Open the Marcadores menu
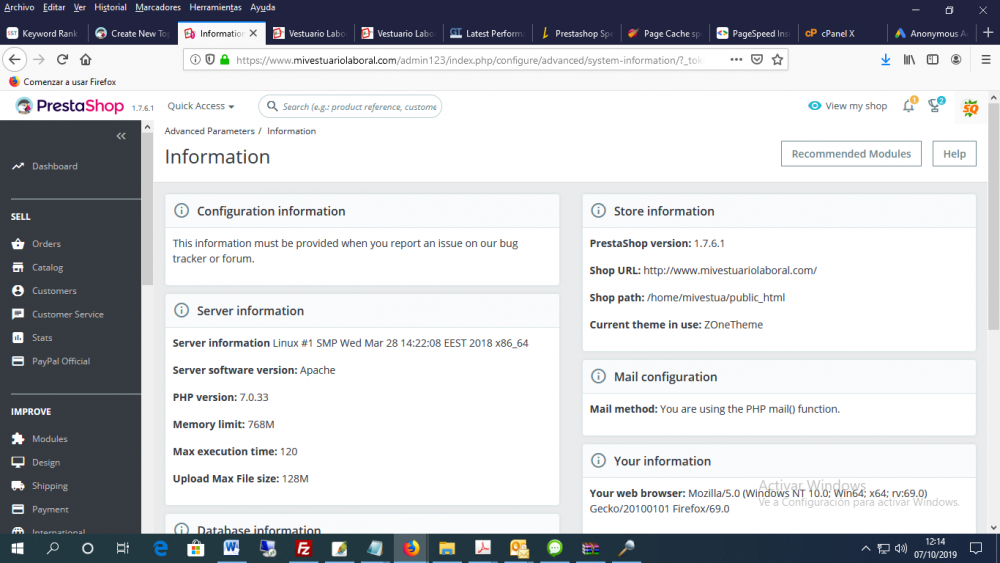 click(x=158, y=8)
